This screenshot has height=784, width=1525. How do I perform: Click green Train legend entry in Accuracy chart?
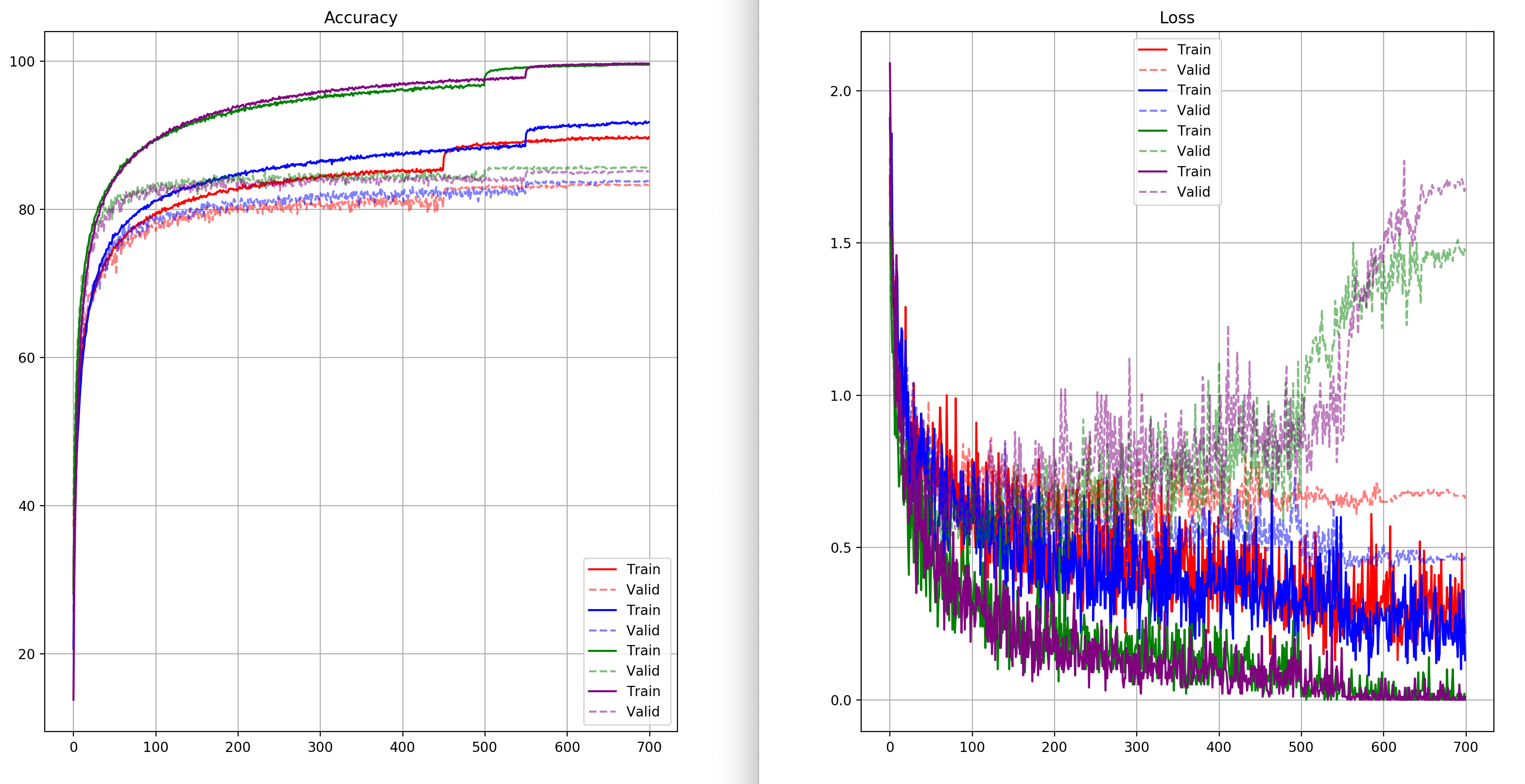click(642, 650)
